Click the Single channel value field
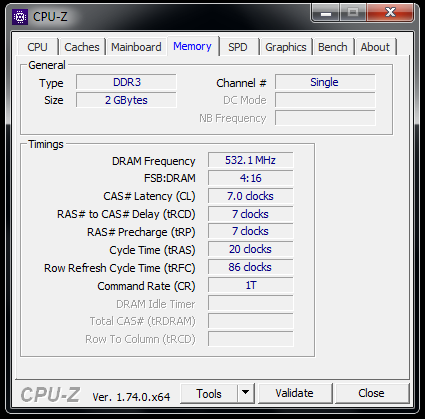The height and width of the screenshot is (419, 425). click(325, 82)
